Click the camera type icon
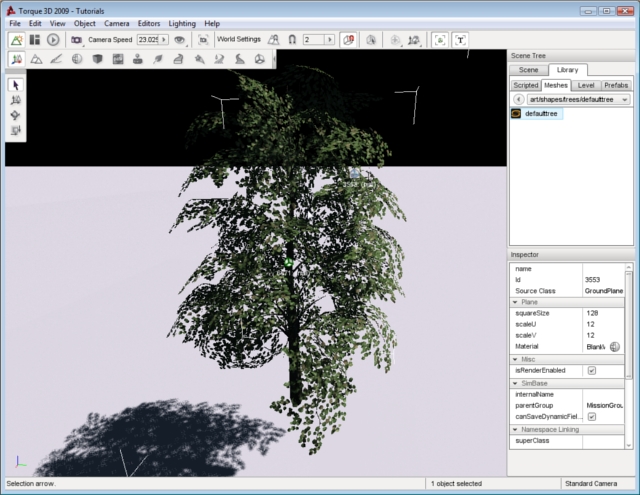The width and height of the screenshot is (640, 495). 76,40
